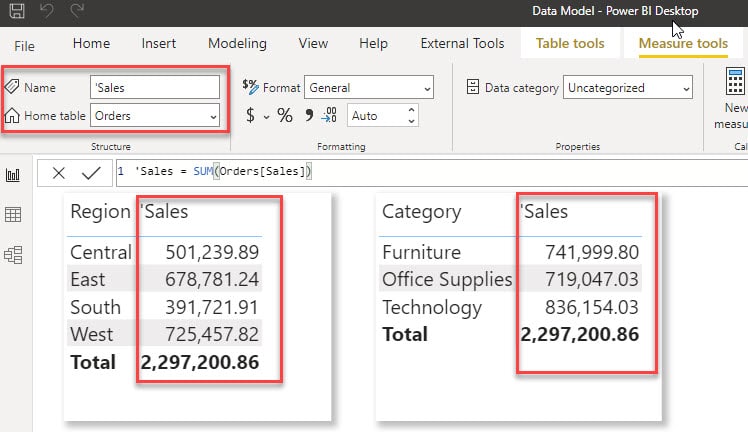Decrease decimal places with down stepper
748x432 pixels.
pos(411,121)
